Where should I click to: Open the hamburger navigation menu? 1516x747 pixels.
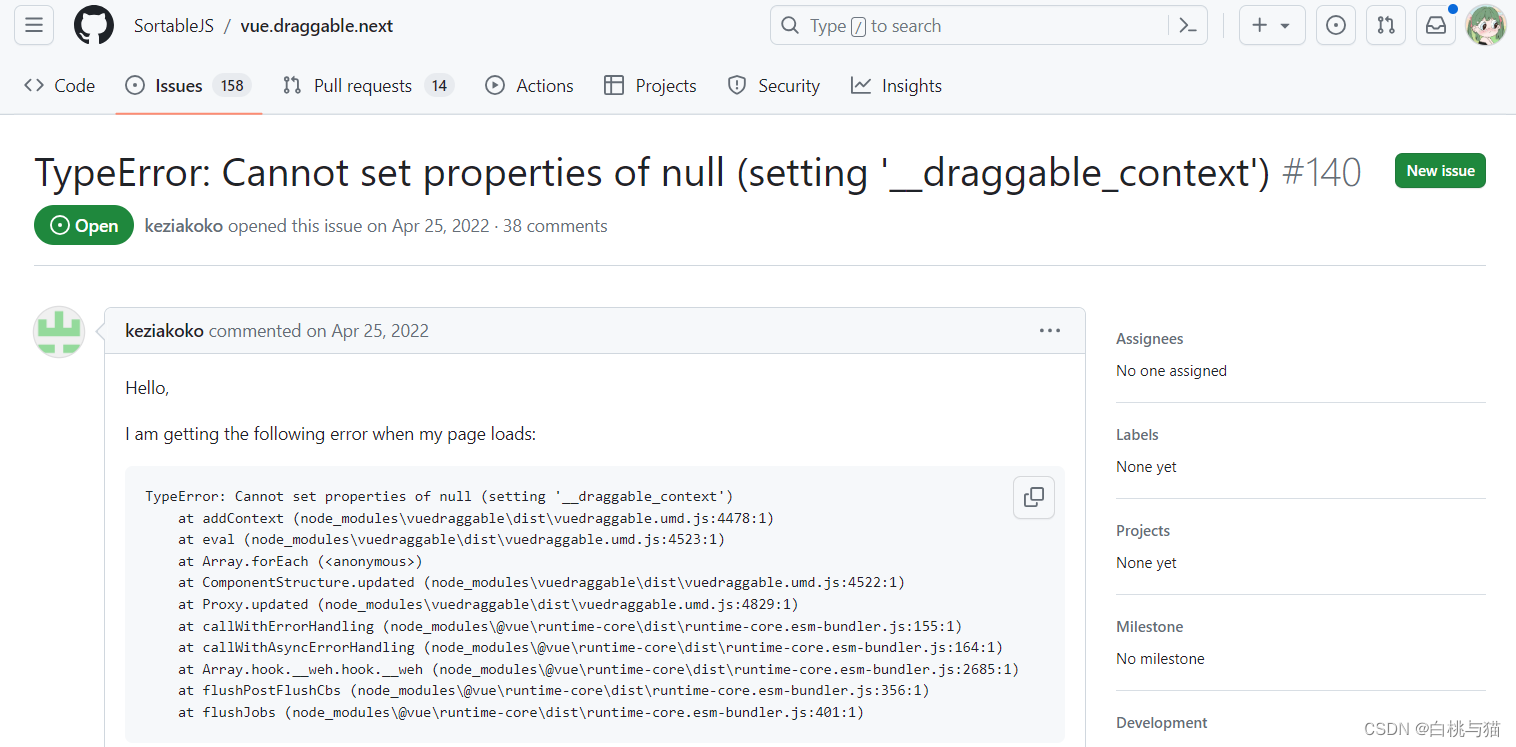34,26
